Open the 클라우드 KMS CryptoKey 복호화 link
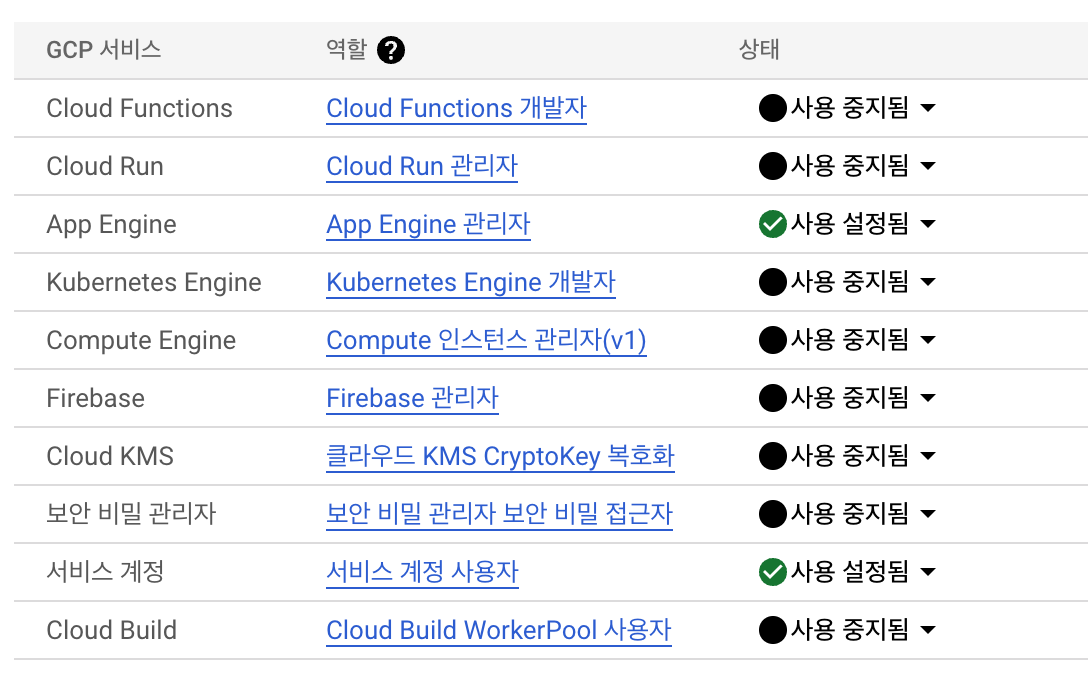This screenshot has height=676, width=1088. tap(500, 456)
